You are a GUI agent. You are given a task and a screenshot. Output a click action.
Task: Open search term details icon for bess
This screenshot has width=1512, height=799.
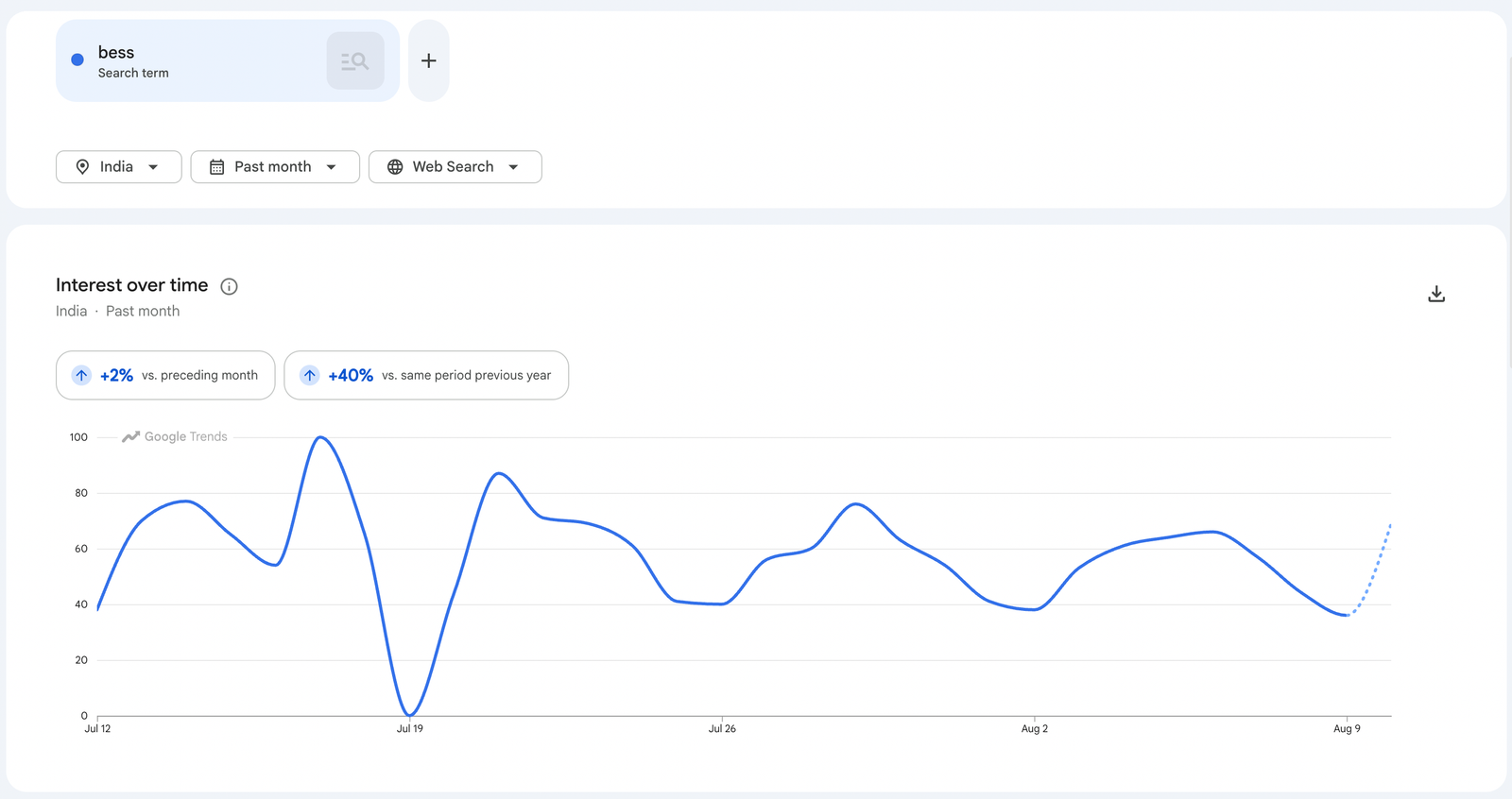pyautogui.click(x=355, y=61)
